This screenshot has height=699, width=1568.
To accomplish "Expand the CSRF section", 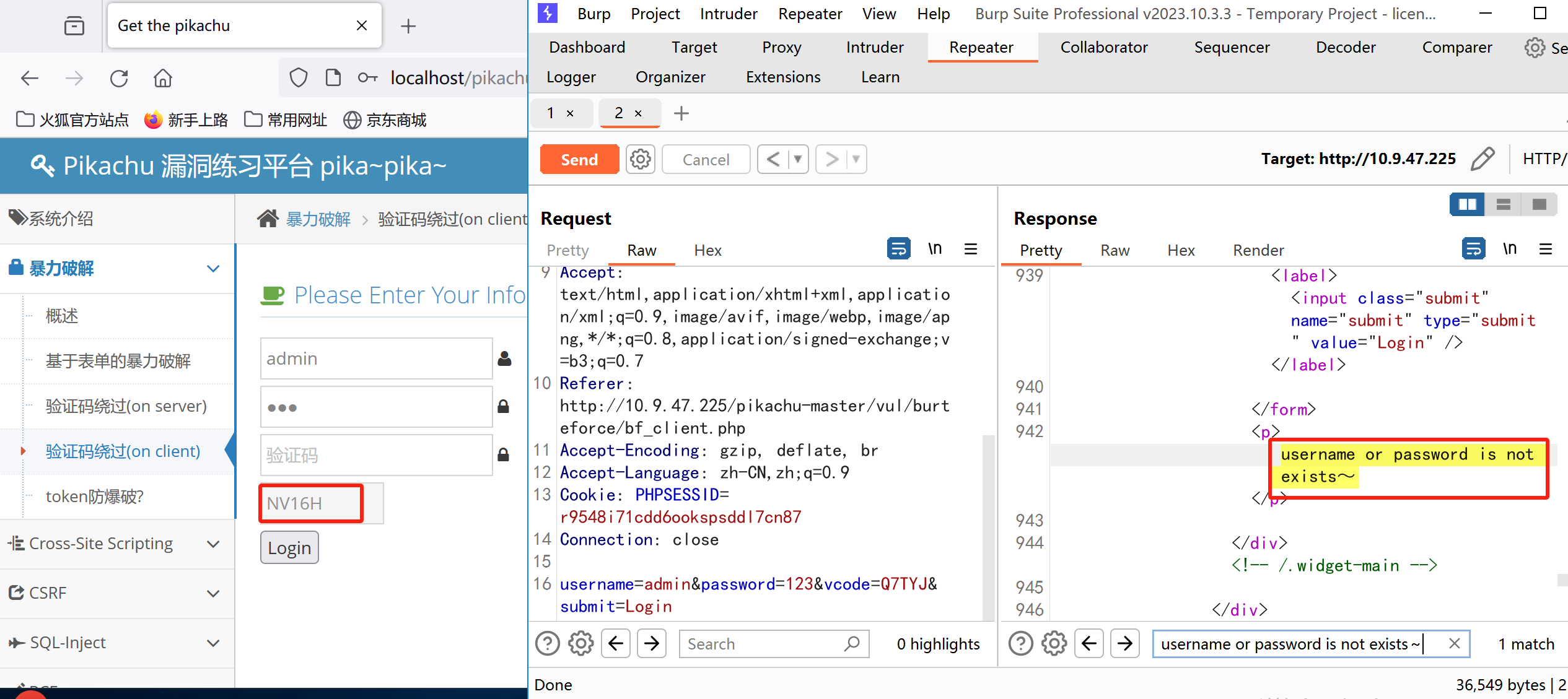I will coord(213,593).
